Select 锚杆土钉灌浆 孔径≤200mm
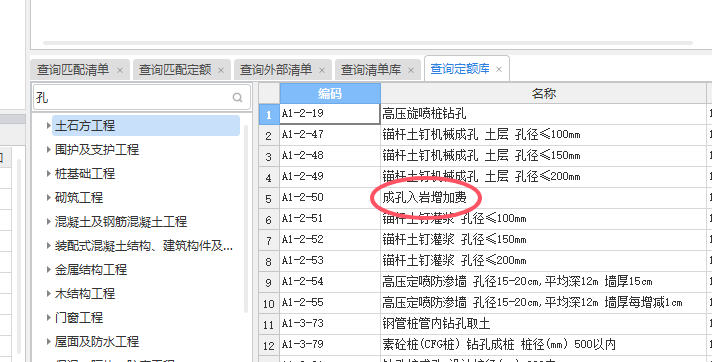Viewport: 712px width, 362px height. [544, 261]
